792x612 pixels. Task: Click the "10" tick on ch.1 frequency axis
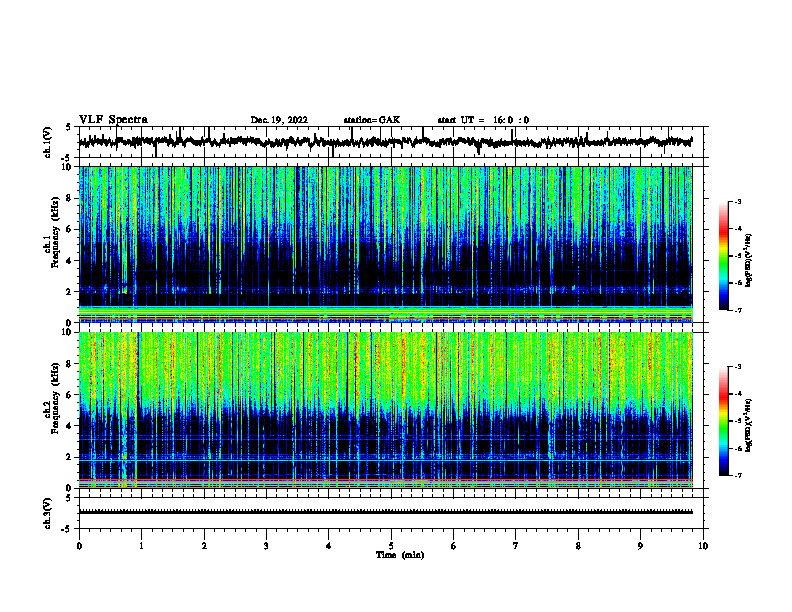point(67,167)
